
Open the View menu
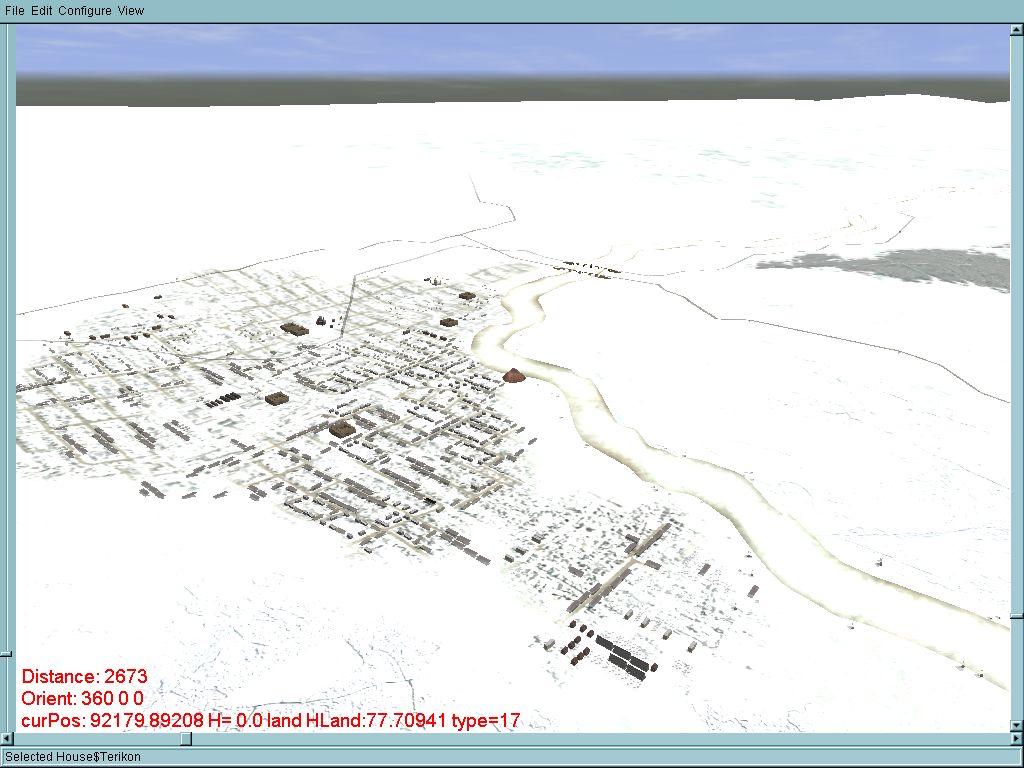(x=131, y=10)
